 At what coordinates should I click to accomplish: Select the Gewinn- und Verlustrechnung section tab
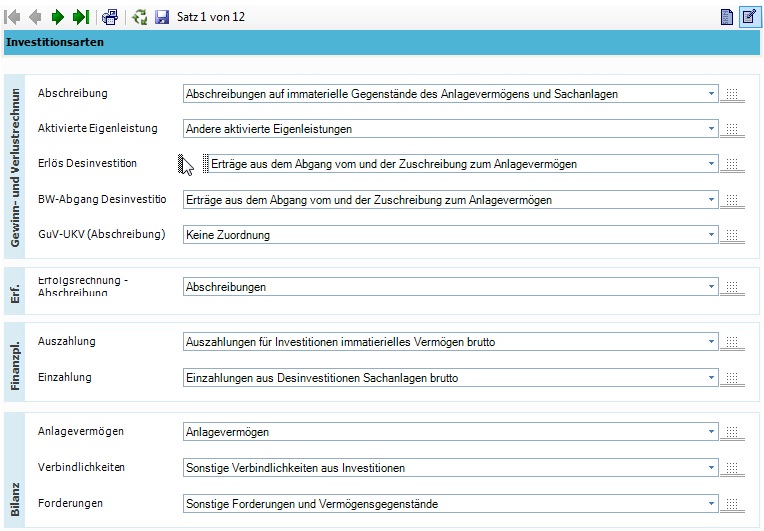[x=15, y=167]
